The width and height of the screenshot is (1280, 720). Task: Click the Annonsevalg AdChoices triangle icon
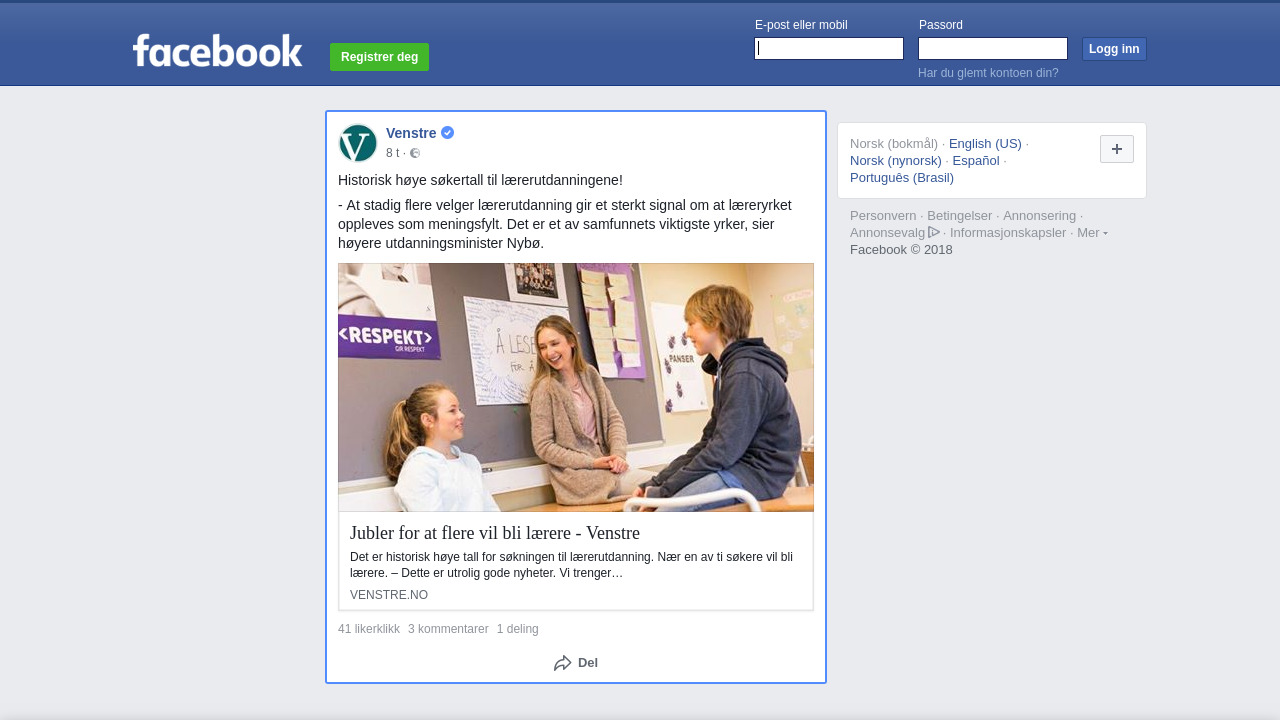pyautogui.click(x=934, y=232)
